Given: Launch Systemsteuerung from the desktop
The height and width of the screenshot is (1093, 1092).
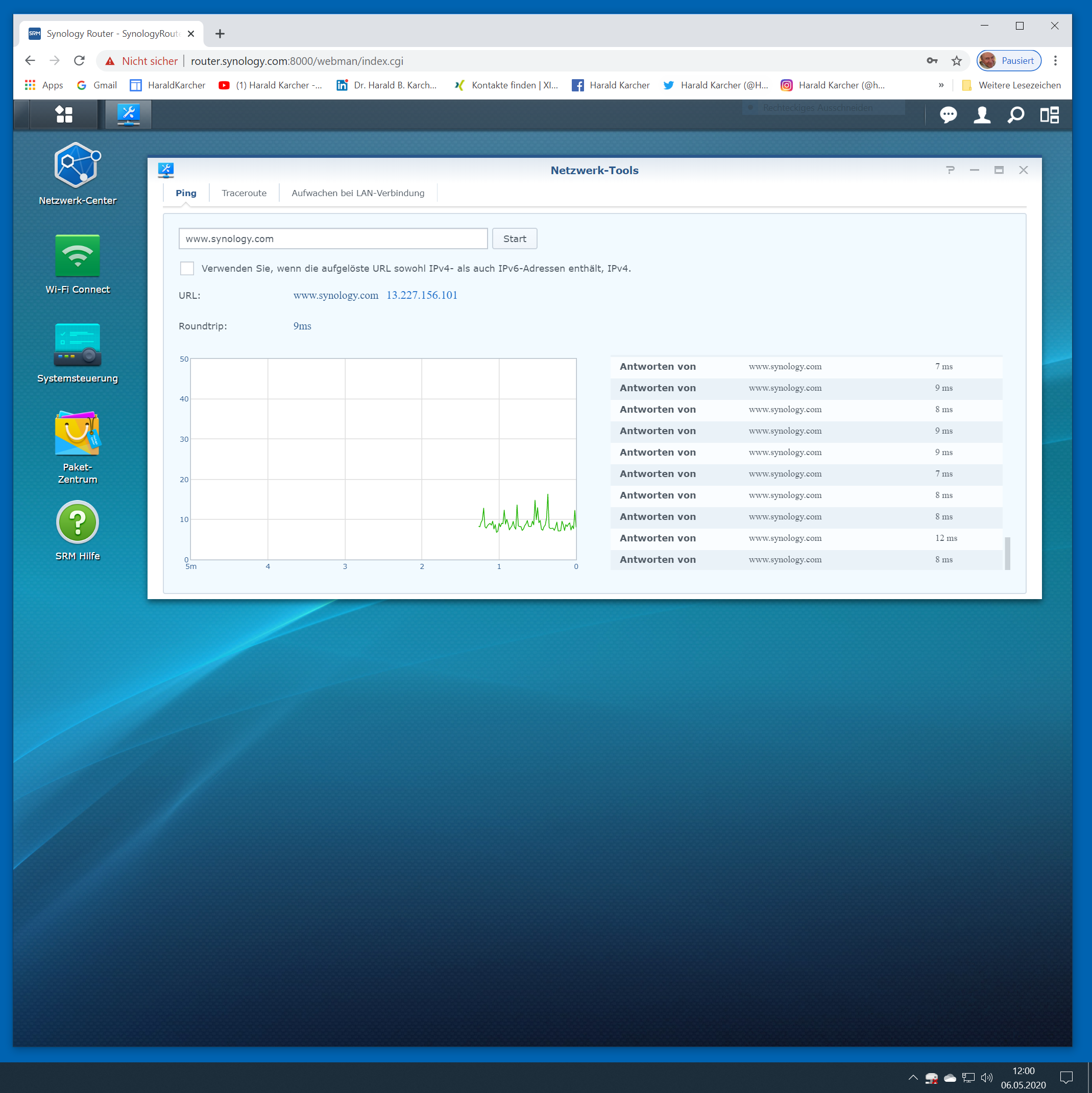Looking at the screenshot, I should pyautogui.click(x=78, y=345).
